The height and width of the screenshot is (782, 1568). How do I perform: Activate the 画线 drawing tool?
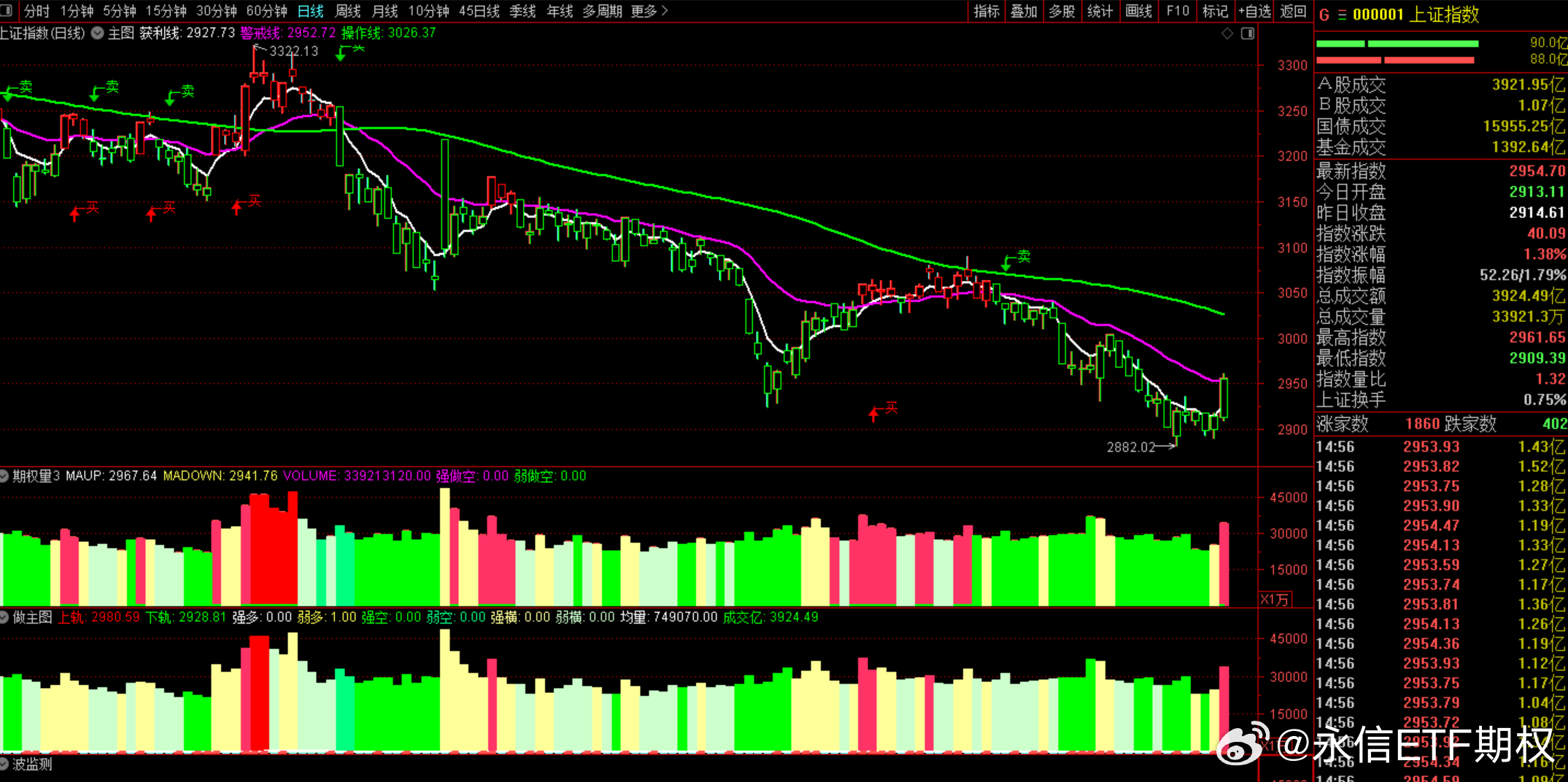tap(1139, 11)
